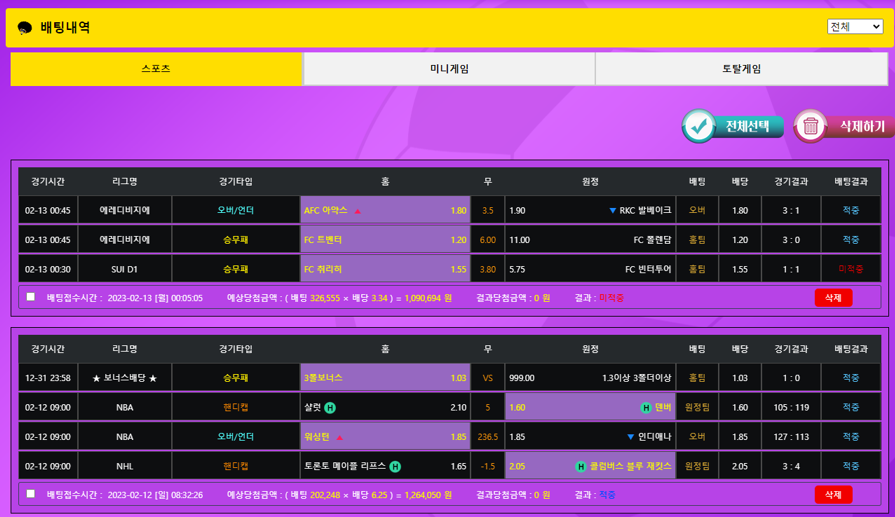Click the H badge before 콜럼버스 블루 재킷스
The height and width of the screenshot is (517, 895).
581,466
